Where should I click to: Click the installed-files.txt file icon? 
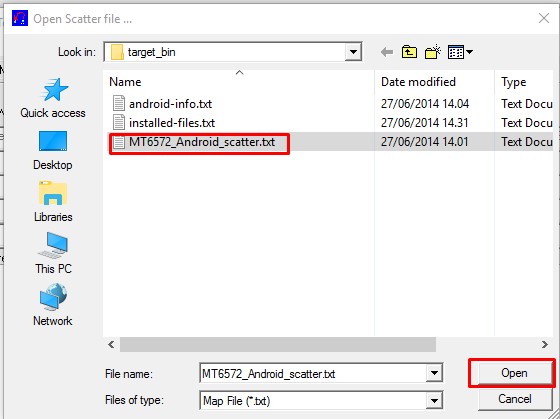[119, 123]
